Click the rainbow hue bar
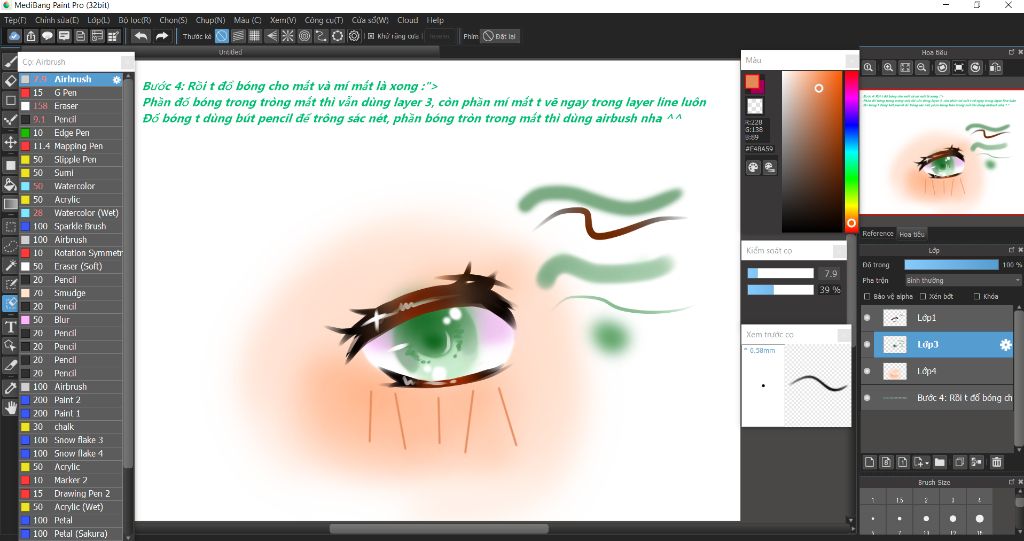 tap(851, 152)
